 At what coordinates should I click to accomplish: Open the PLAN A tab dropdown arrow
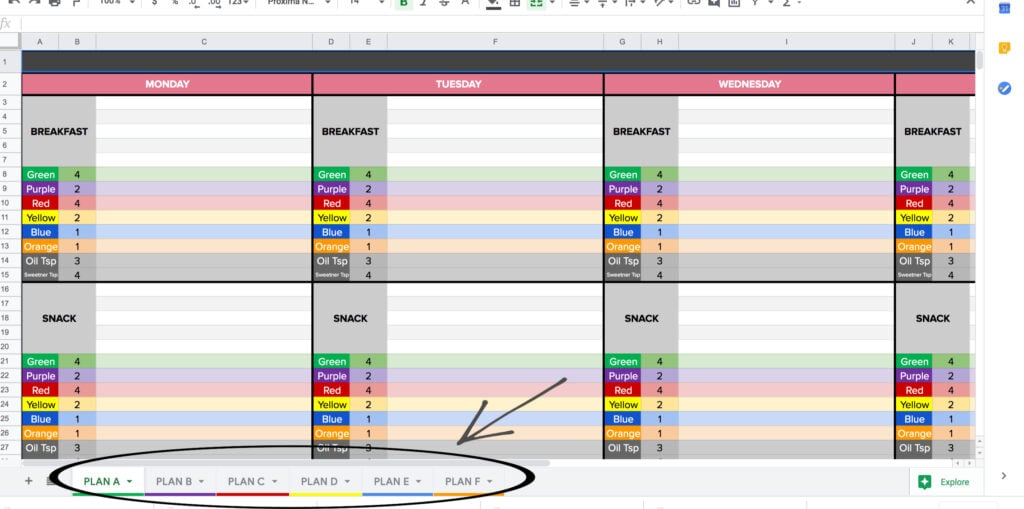(x=129, y=482)
